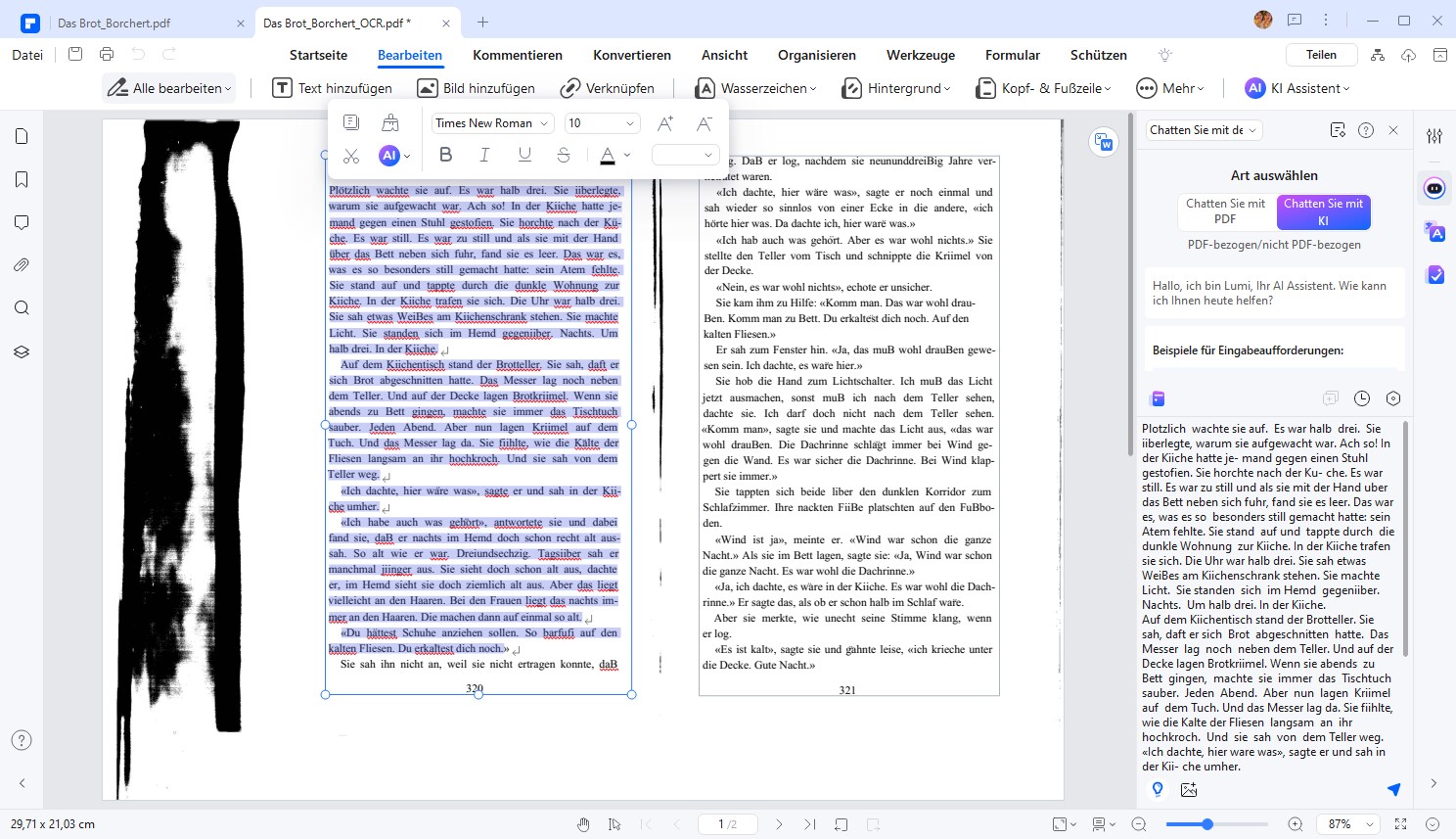Viewport: 1456px width, 839px height.
Task: Open the comments panel icon
Action: coord(22,222)
